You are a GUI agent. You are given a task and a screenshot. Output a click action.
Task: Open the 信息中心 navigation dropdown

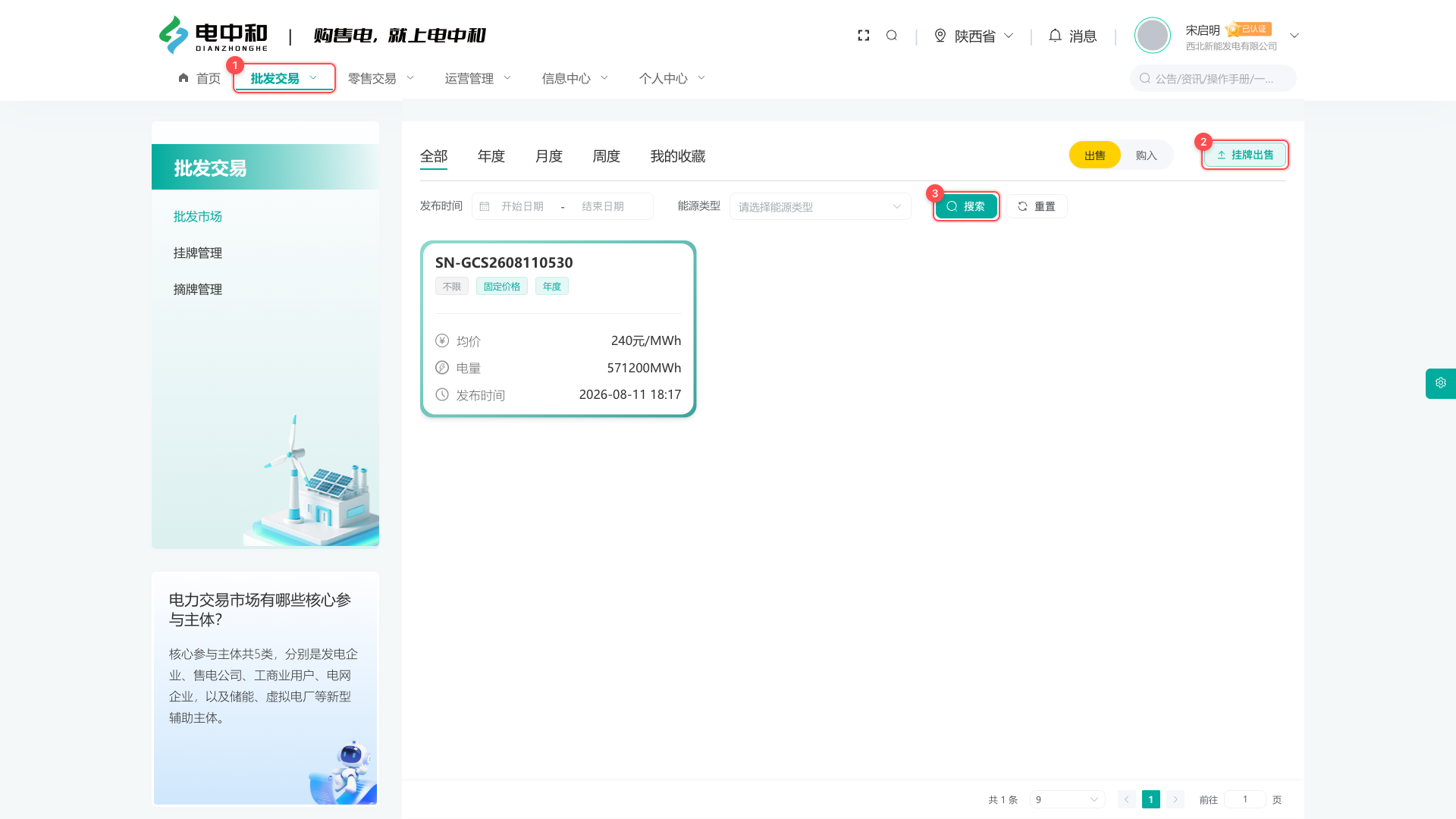[576, 78]
